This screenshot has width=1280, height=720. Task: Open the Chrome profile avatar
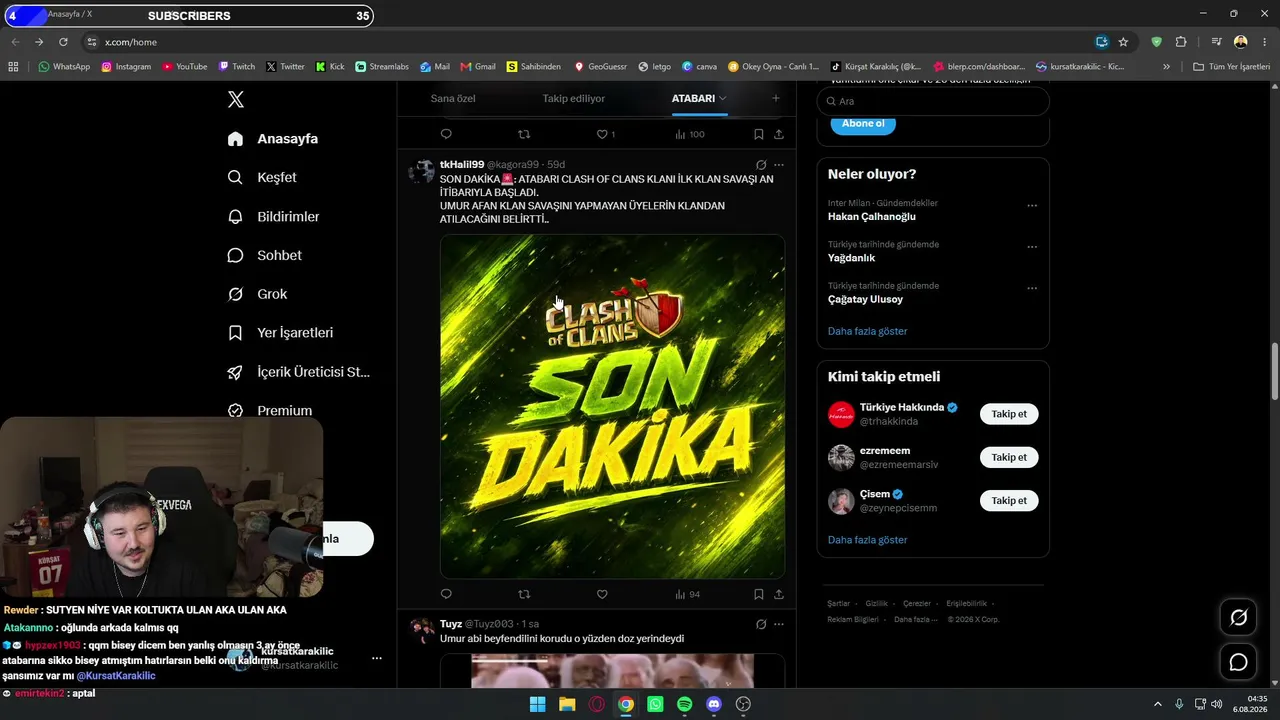1241,42
